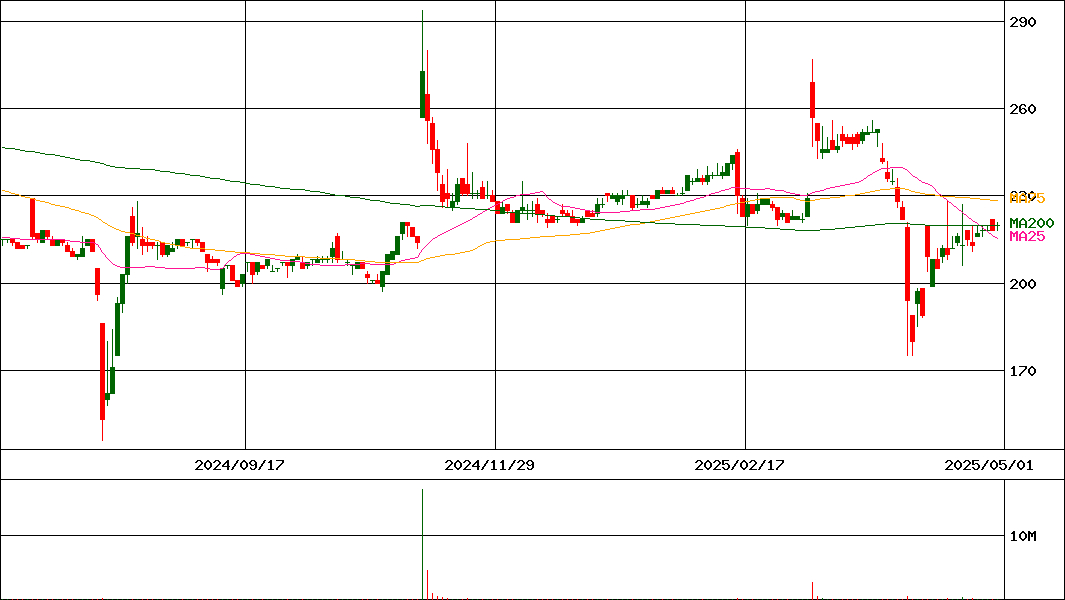This screenshot has height=600, width=1065.
Task: Select the 2024/11/29 date label
Action: pos(489,465)
